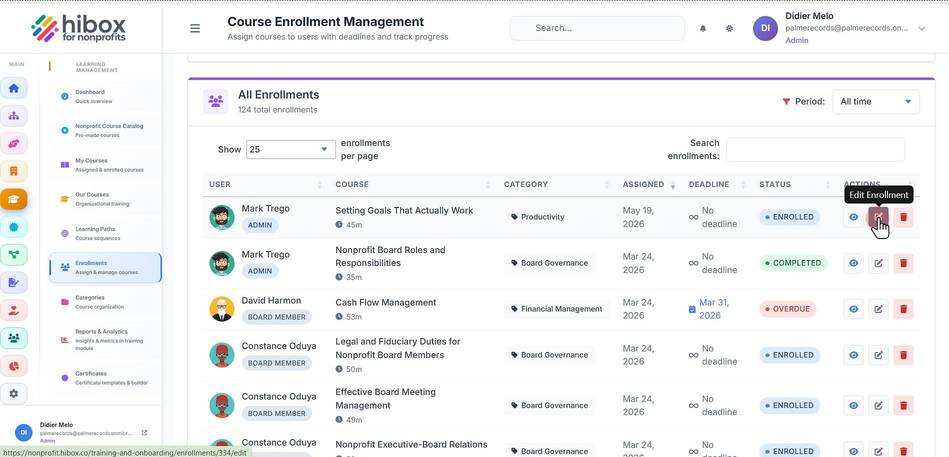
Task: Open My Courses menu item
Action: point(105,165)
